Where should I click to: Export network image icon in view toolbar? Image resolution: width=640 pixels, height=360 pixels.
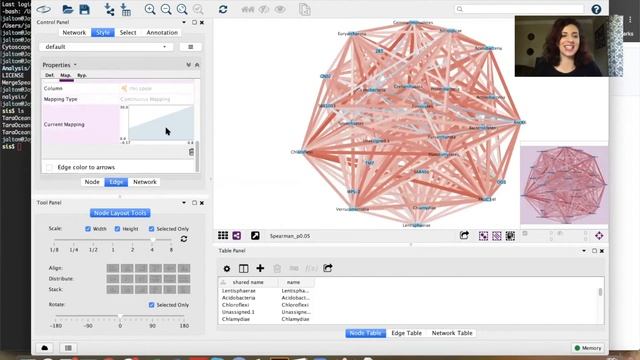pyautogui.click(x=464, y=236)
